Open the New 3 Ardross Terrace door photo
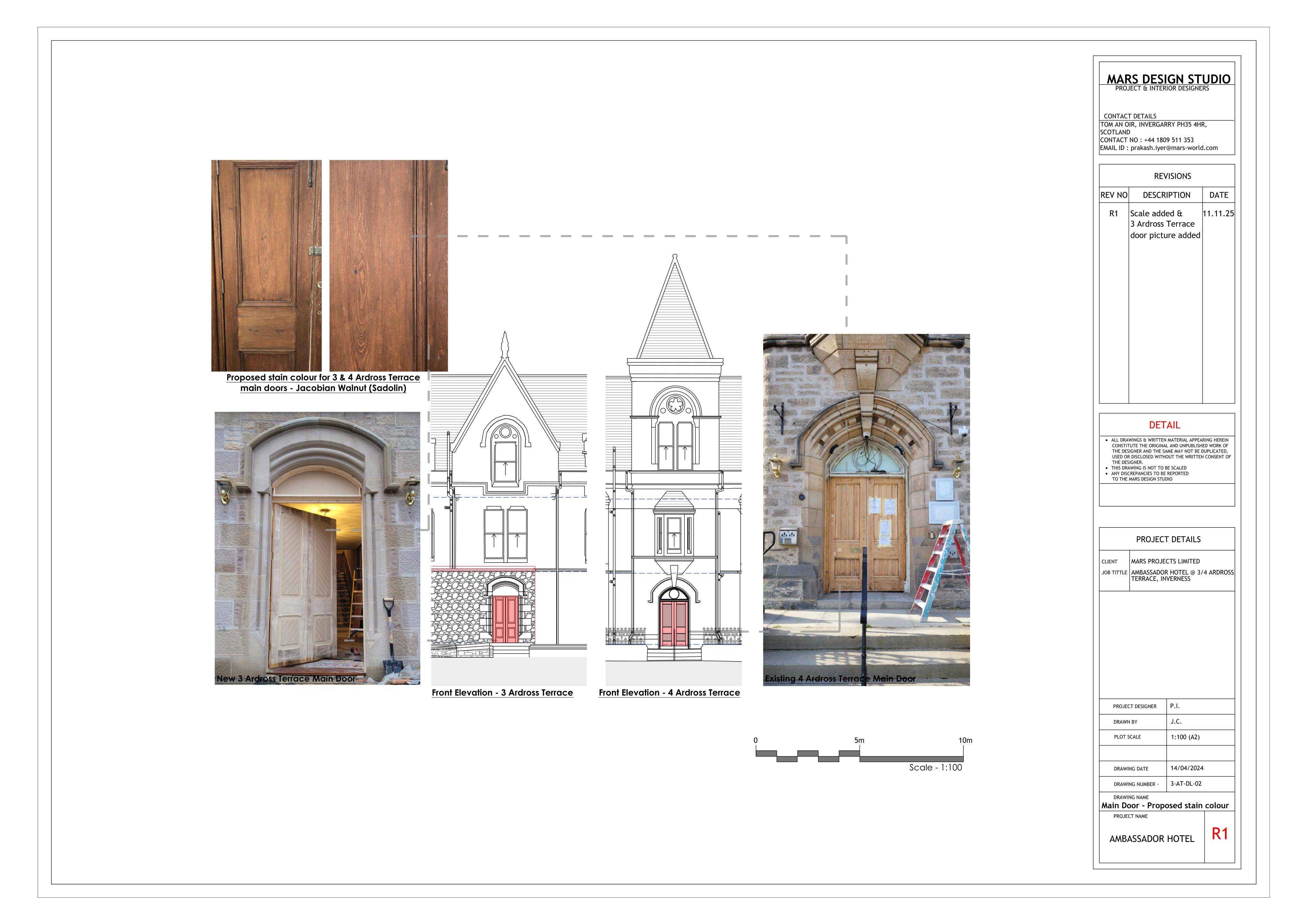Viewport: 1307px width, 924px height. coord(317,548)
